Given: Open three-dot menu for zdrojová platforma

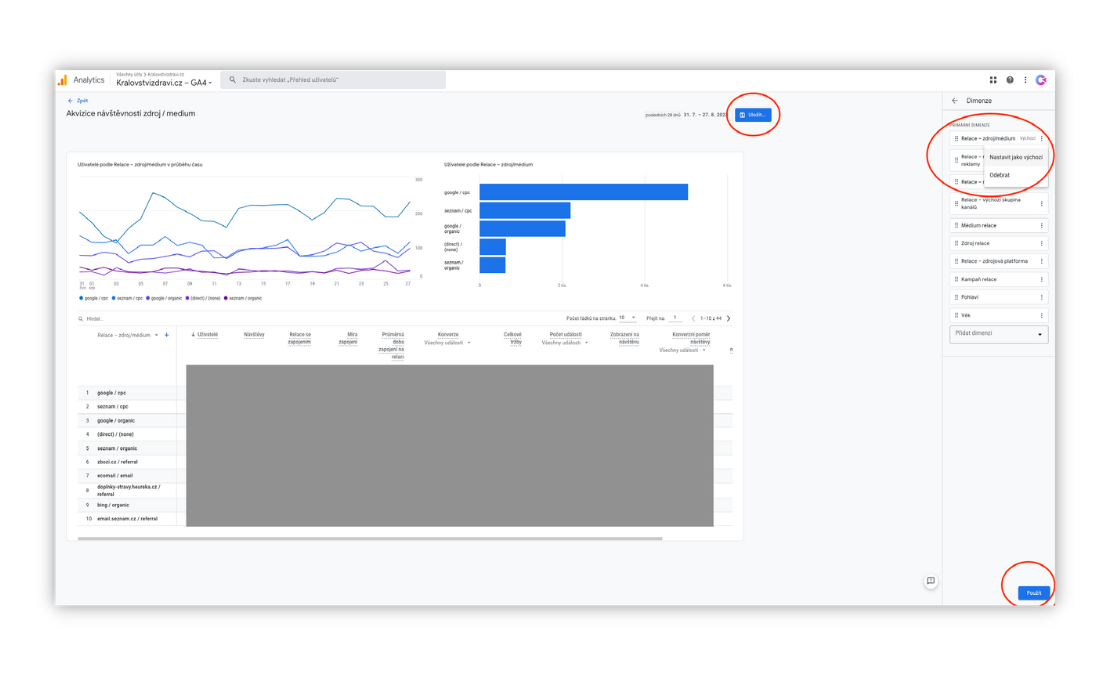Looking at the screenshot, I should 1041,261.
